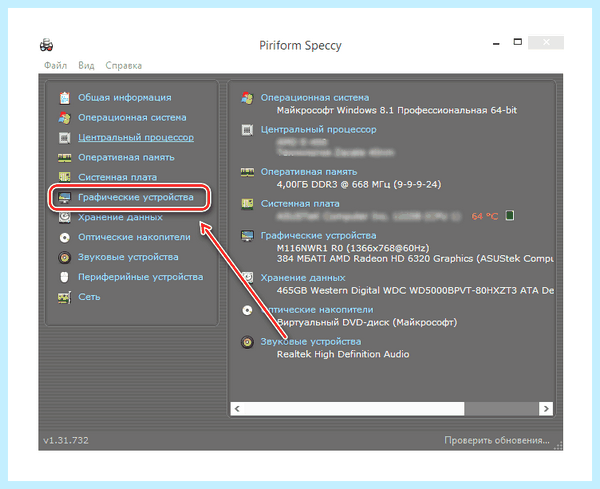The image size is (600, 489).
Task: Open Оперативная память sidebar section
Action: click(x=126, y=157)
